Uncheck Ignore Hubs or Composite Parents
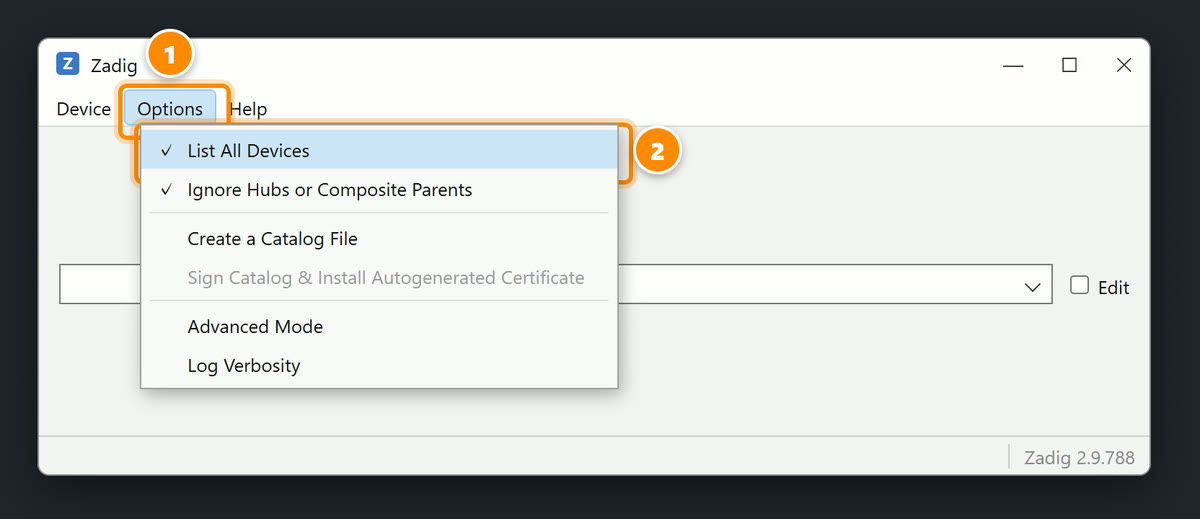The height and width of the screenshot is (519, 1200). (379, 190)
